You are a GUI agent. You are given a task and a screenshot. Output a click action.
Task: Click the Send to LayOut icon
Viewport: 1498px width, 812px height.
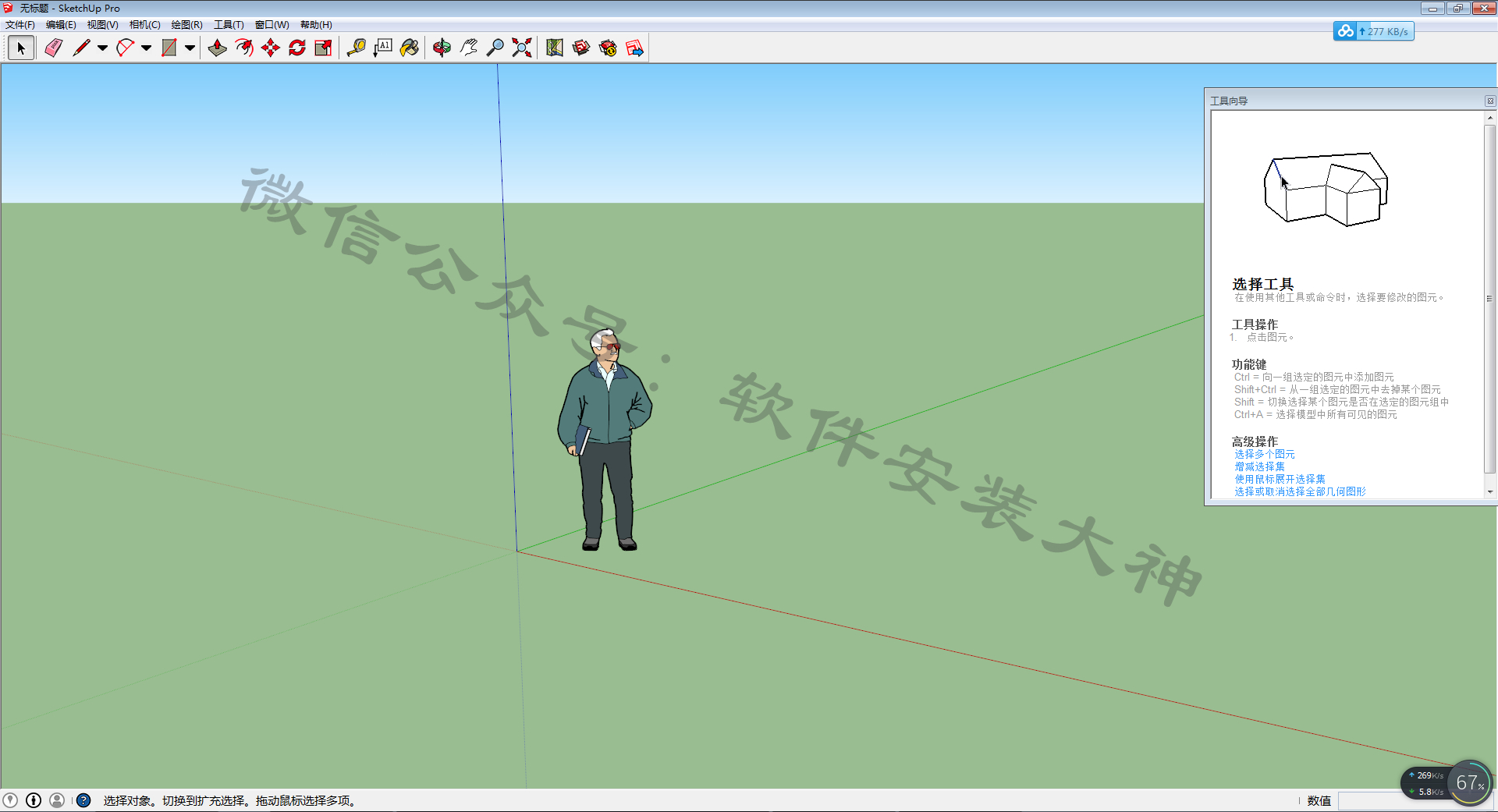634,48
